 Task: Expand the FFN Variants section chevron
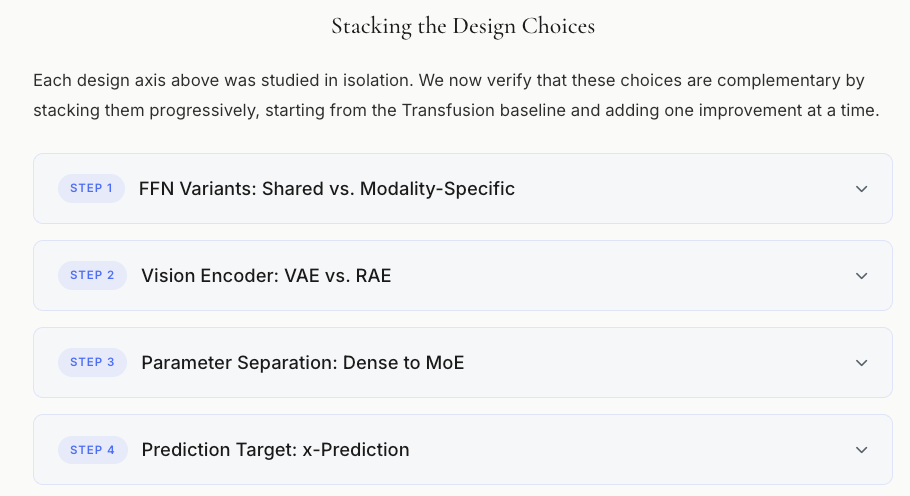pyautogui.click(x=861, y=189)
